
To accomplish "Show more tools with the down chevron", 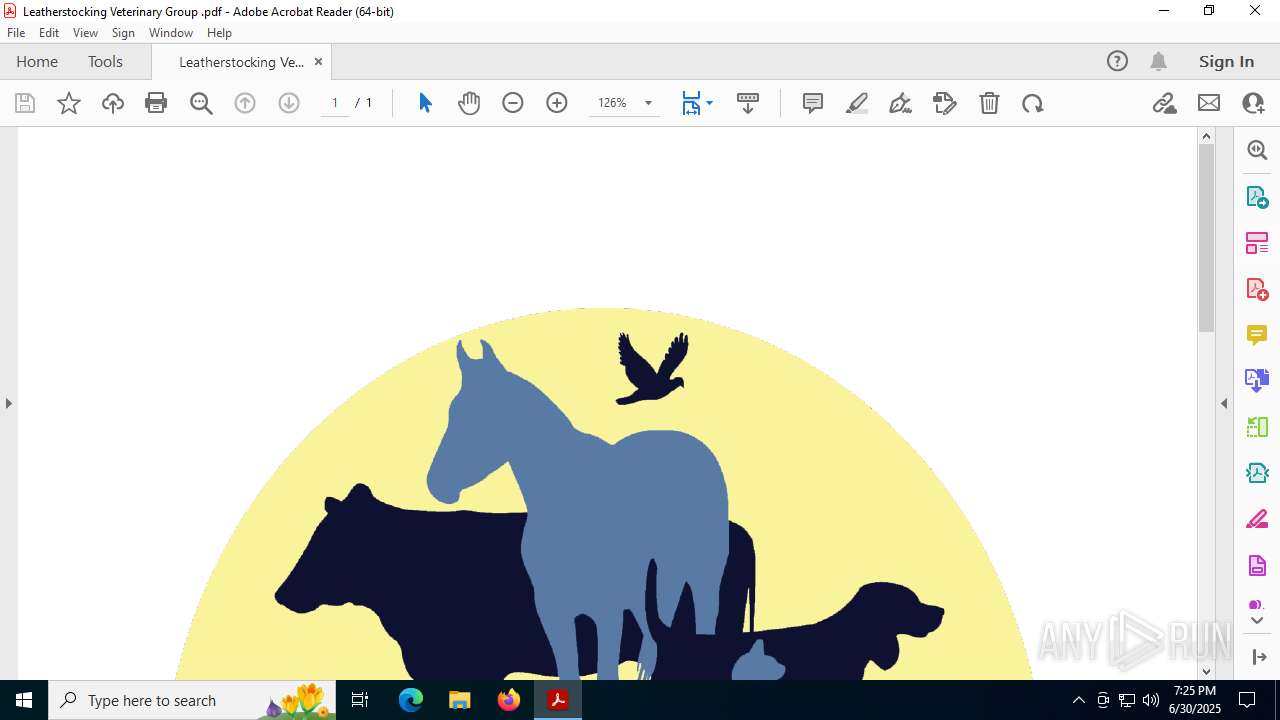I will (1257, 621).
